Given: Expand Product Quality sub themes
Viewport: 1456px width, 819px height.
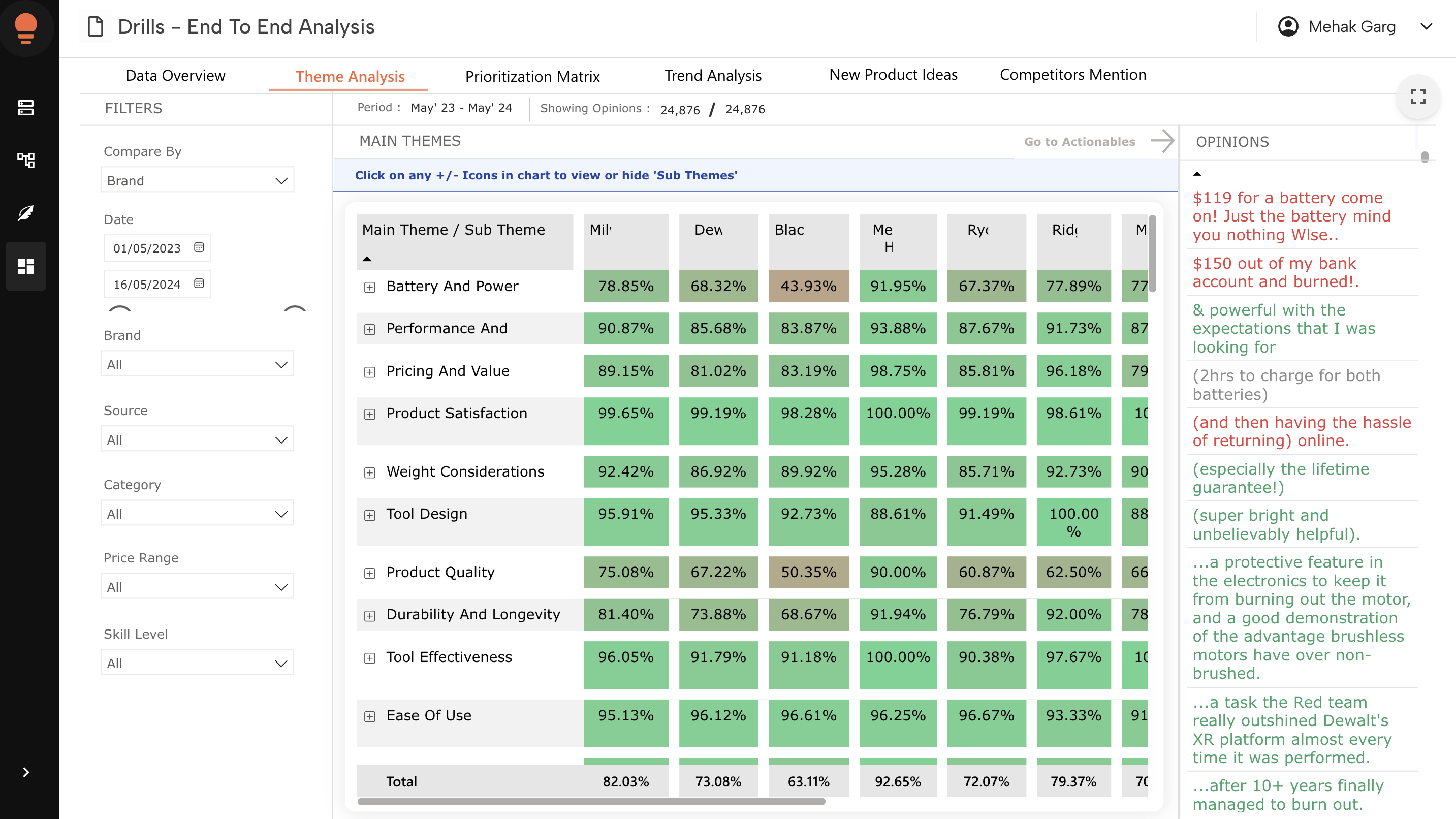Looking at the screenshot, I should point(370,573).
